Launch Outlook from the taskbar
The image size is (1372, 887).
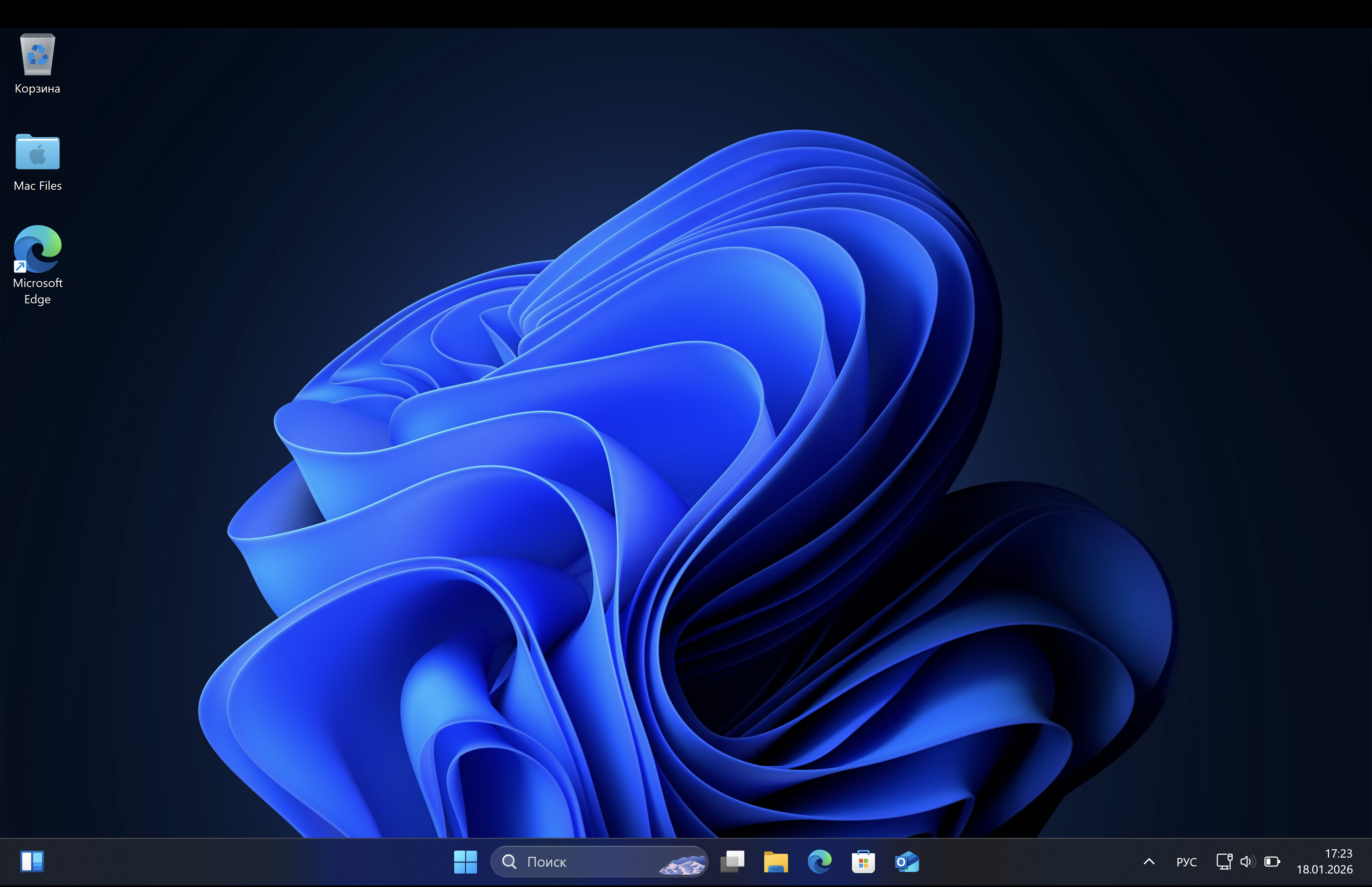click(x=907, y=862)
